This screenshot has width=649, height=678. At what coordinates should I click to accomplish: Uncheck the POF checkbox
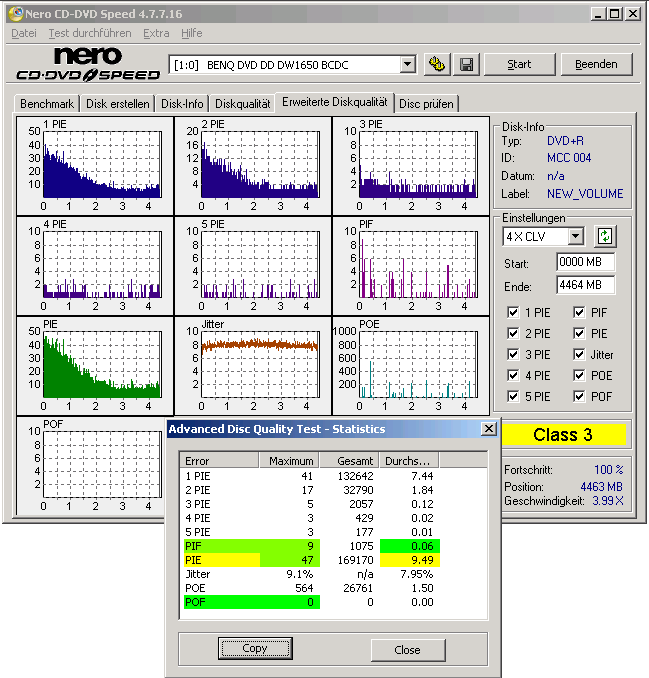(579, 396)
